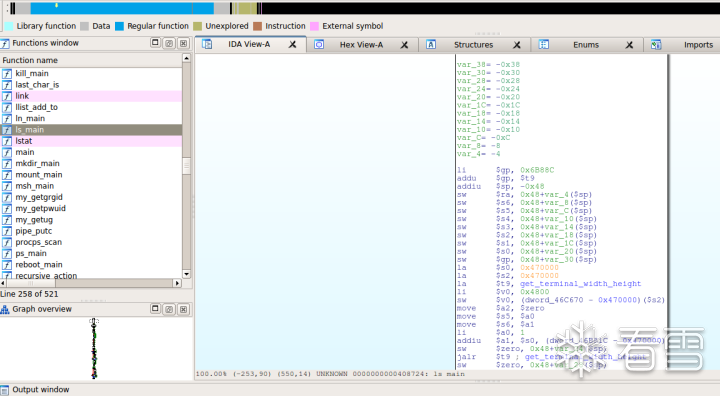
Task: Float the Graph overview panel
Action: pos(169,309)
